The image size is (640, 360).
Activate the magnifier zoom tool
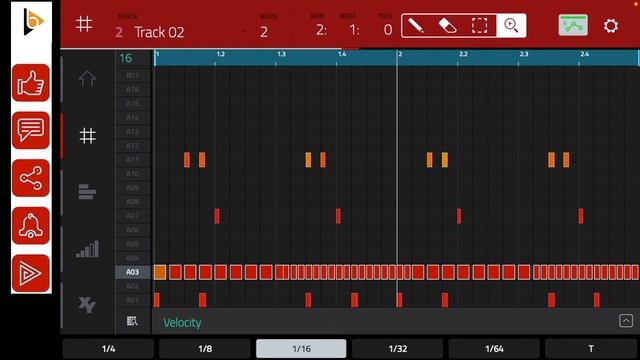(511, 26)
